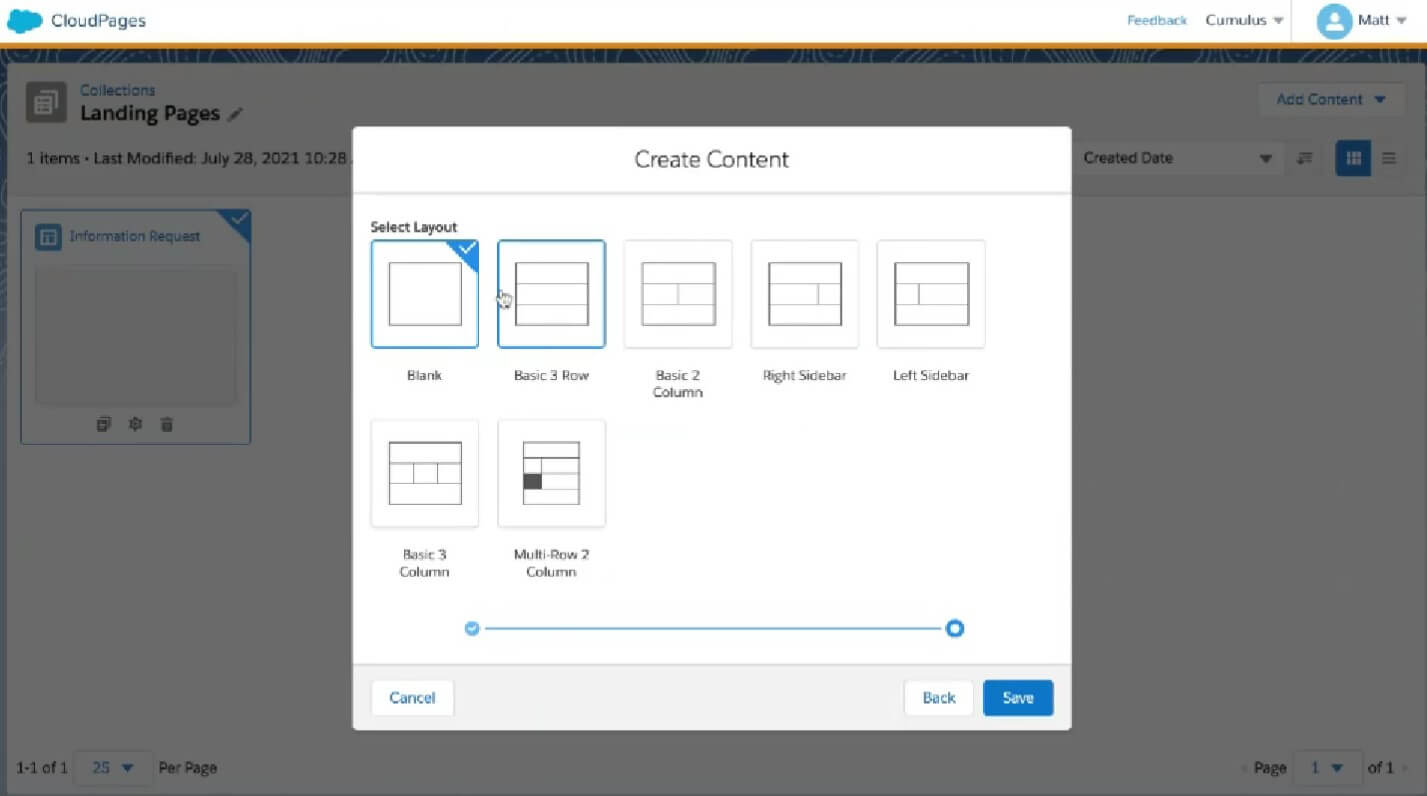Open the page number dropdown
The image size is (1427, 796).
tap(1327, 768)
